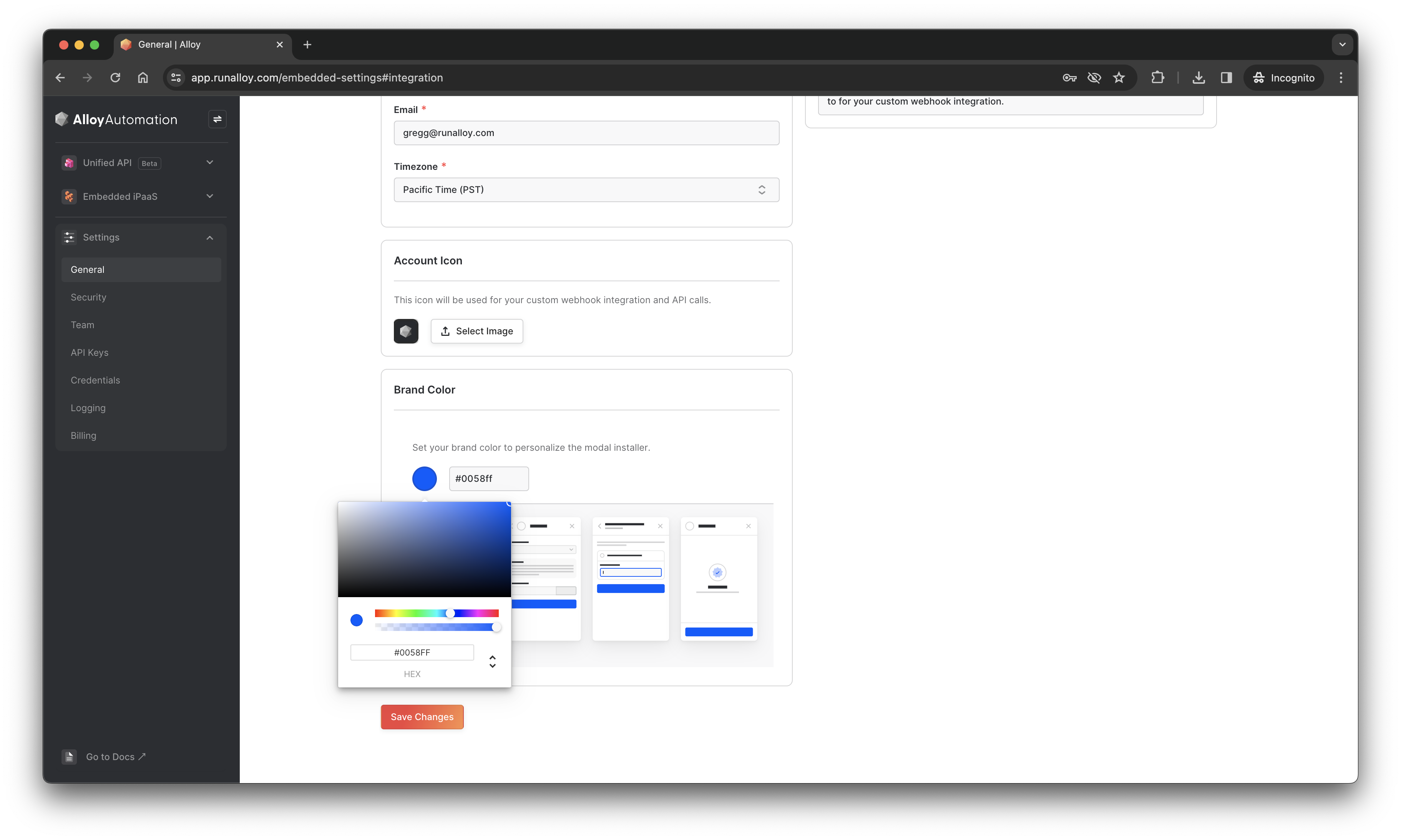The image size is (1401, 840).
Task: Click the Unified API cube icon
Action: [x=69, y=163]
